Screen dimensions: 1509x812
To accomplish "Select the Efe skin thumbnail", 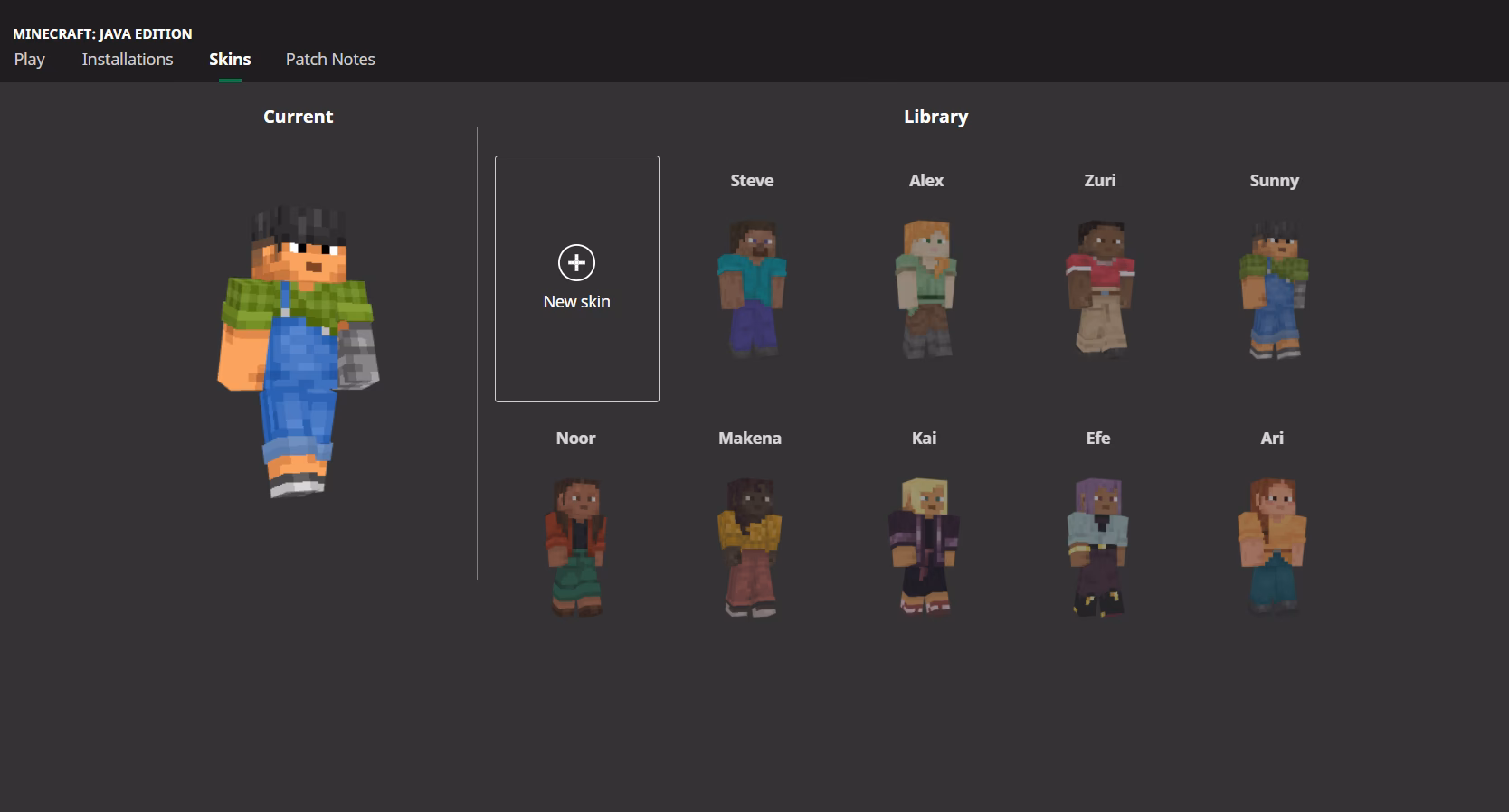I will coord(1098,547).
